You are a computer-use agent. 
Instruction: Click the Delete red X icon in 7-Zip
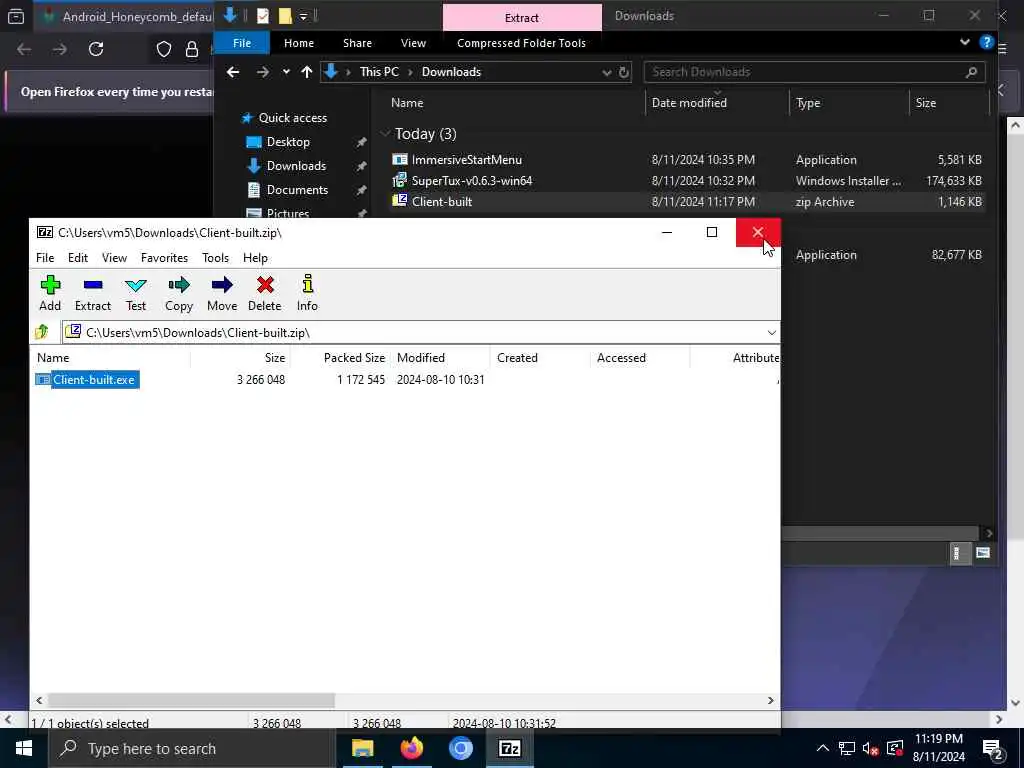(264, 293)
